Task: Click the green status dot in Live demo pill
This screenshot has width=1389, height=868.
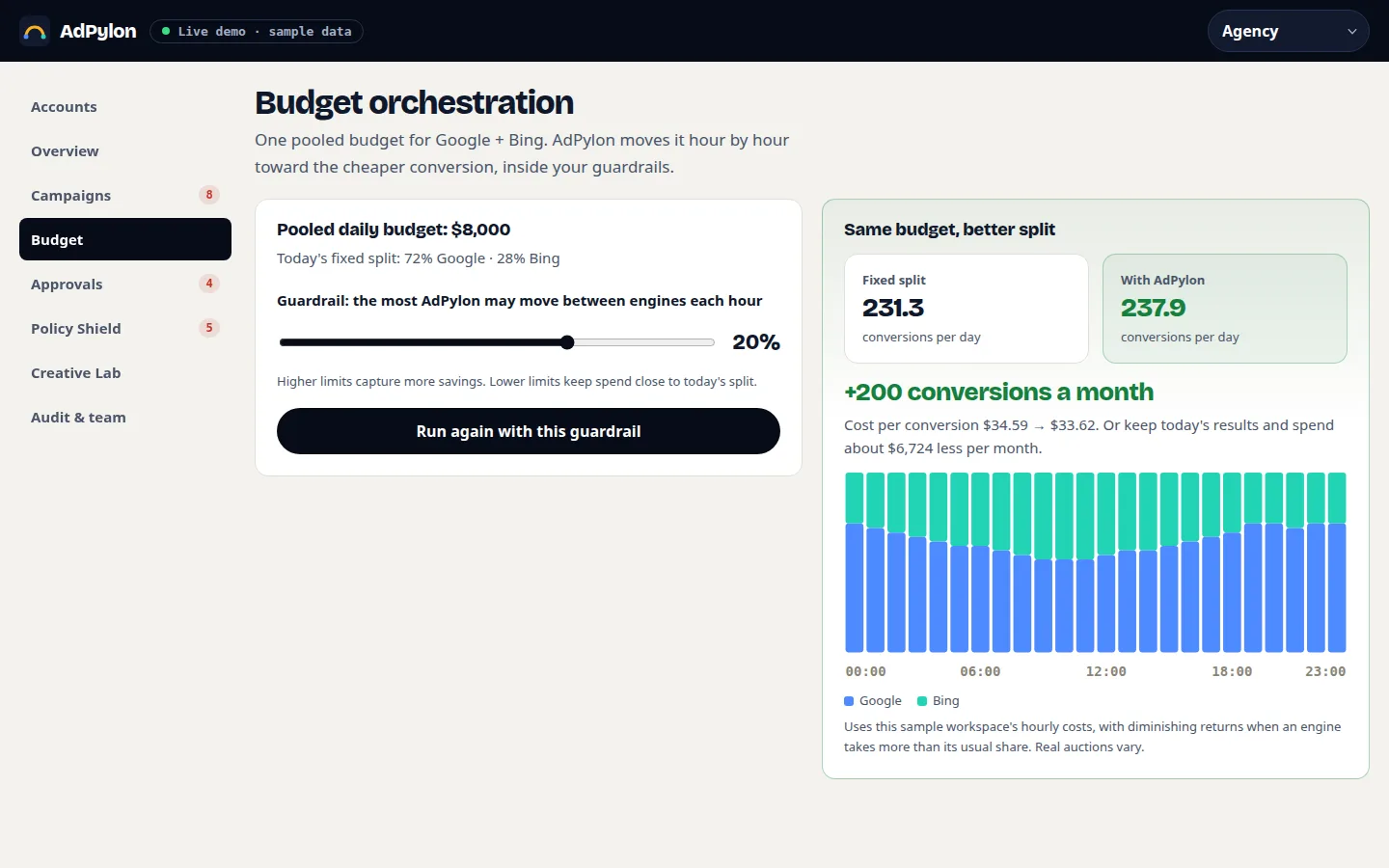Action: click(x=166, y=31)
